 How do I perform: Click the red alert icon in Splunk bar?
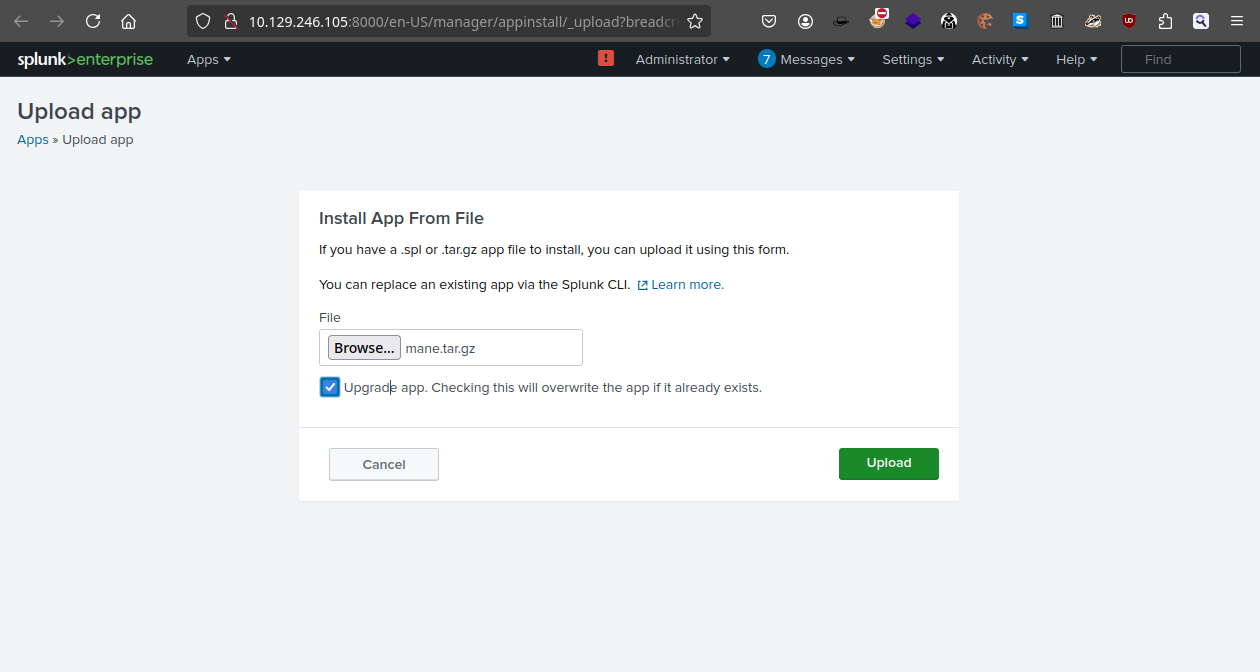[606, 59]
